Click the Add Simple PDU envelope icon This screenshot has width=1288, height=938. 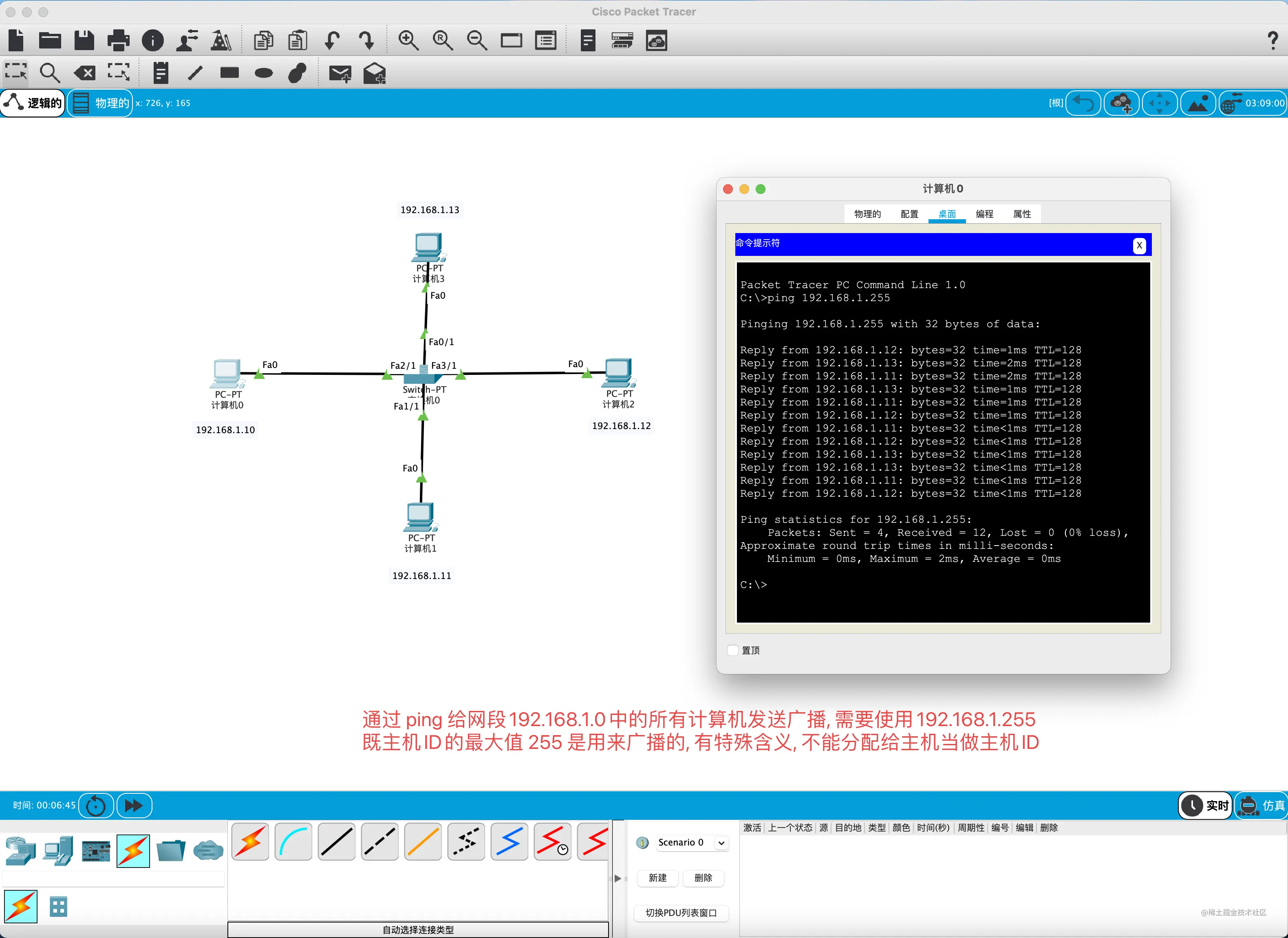tap(340, 73)
